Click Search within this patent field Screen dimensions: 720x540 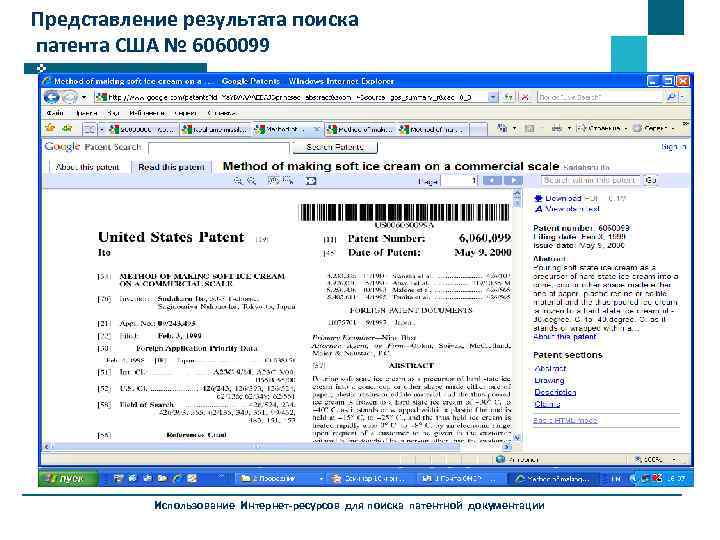coord(591,180)
